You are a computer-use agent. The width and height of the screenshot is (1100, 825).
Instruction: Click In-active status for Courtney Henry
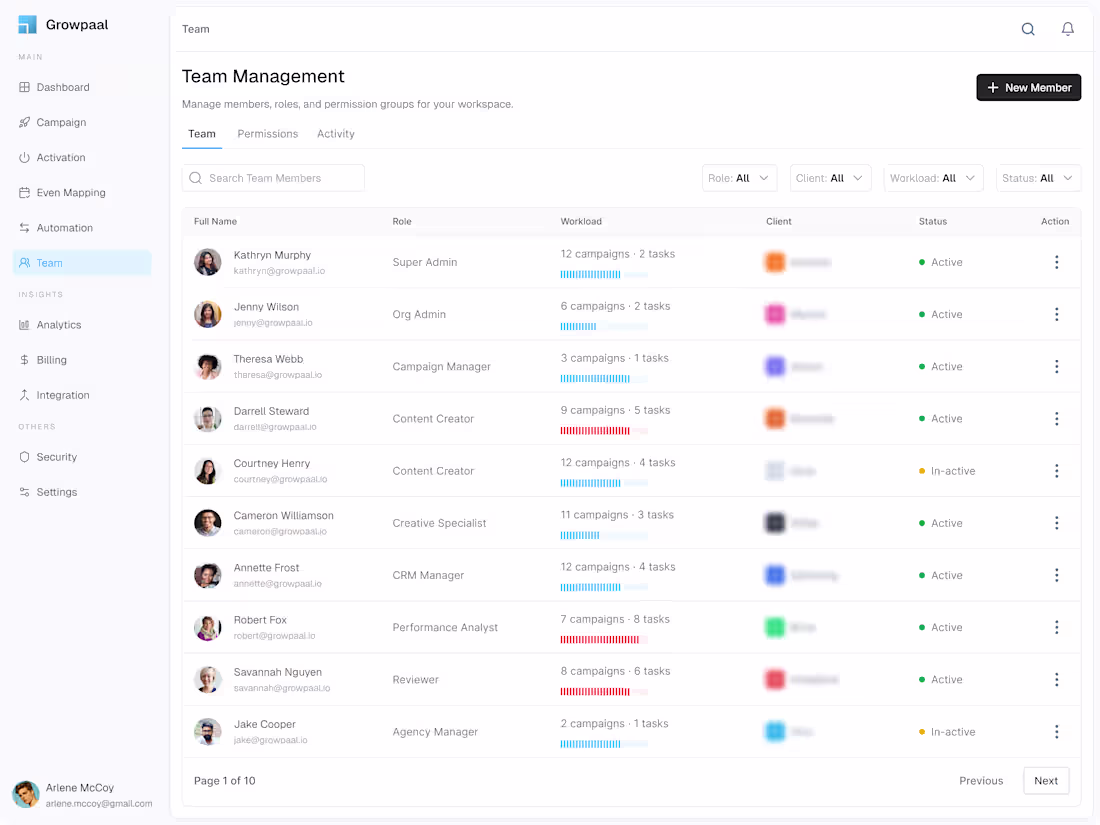947,471
